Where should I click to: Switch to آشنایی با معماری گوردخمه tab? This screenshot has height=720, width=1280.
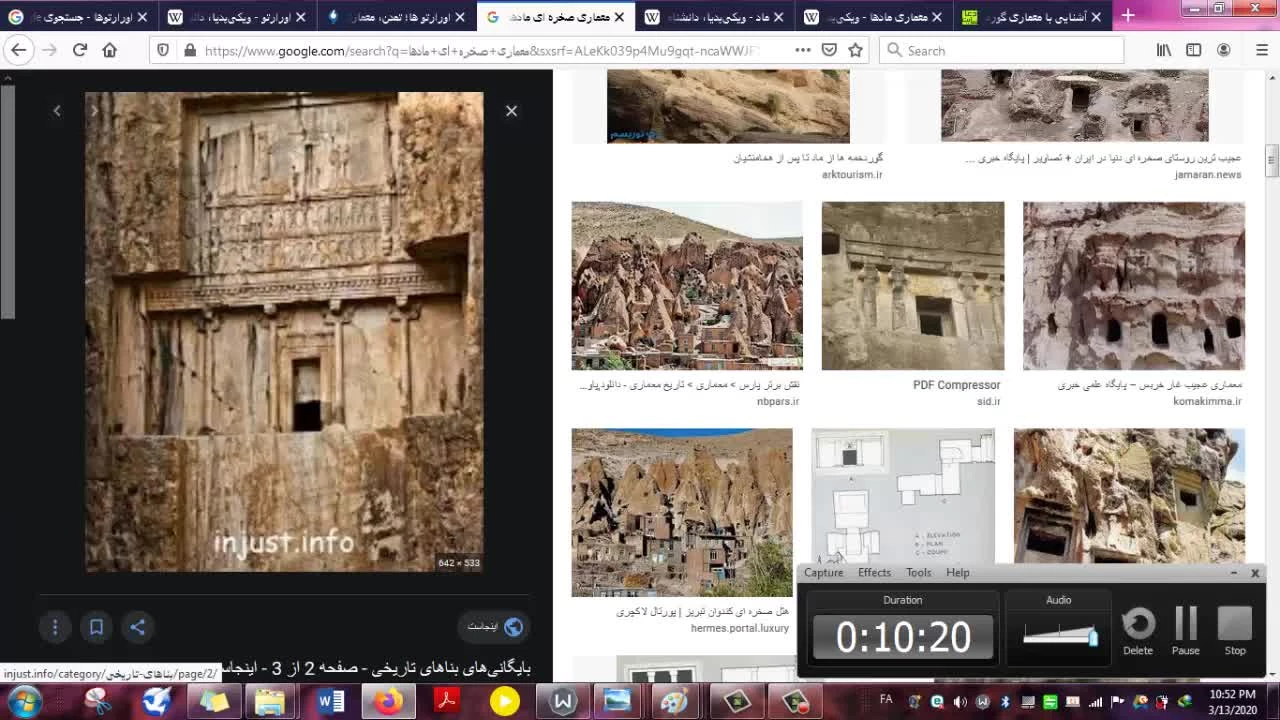pyautogui.click(x=1032, y=17)
